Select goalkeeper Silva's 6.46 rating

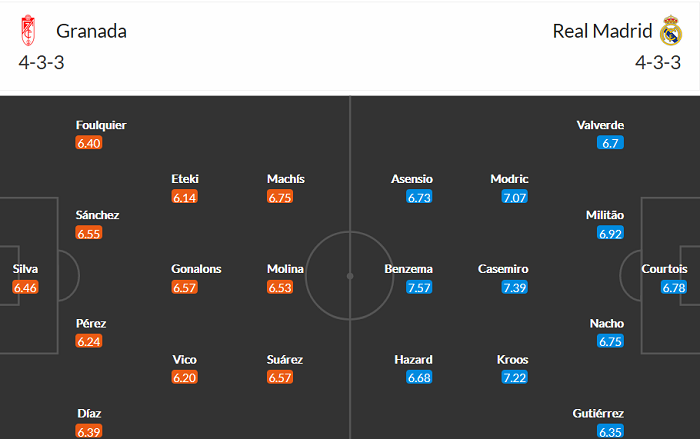26,288
